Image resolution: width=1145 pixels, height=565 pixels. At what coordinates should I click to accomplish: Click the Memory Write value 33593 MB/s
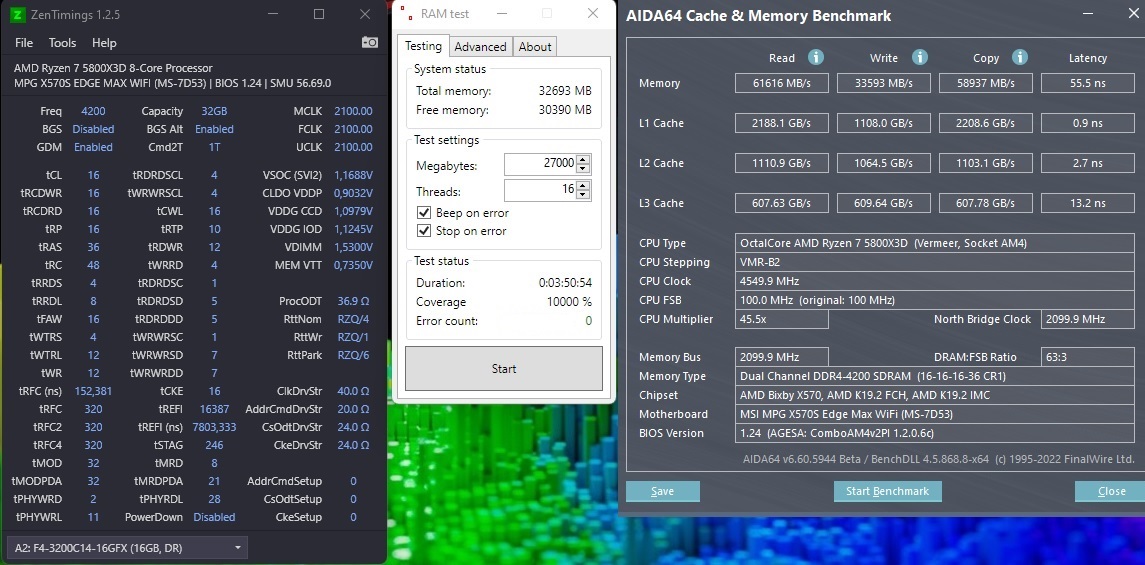(884, 83)
